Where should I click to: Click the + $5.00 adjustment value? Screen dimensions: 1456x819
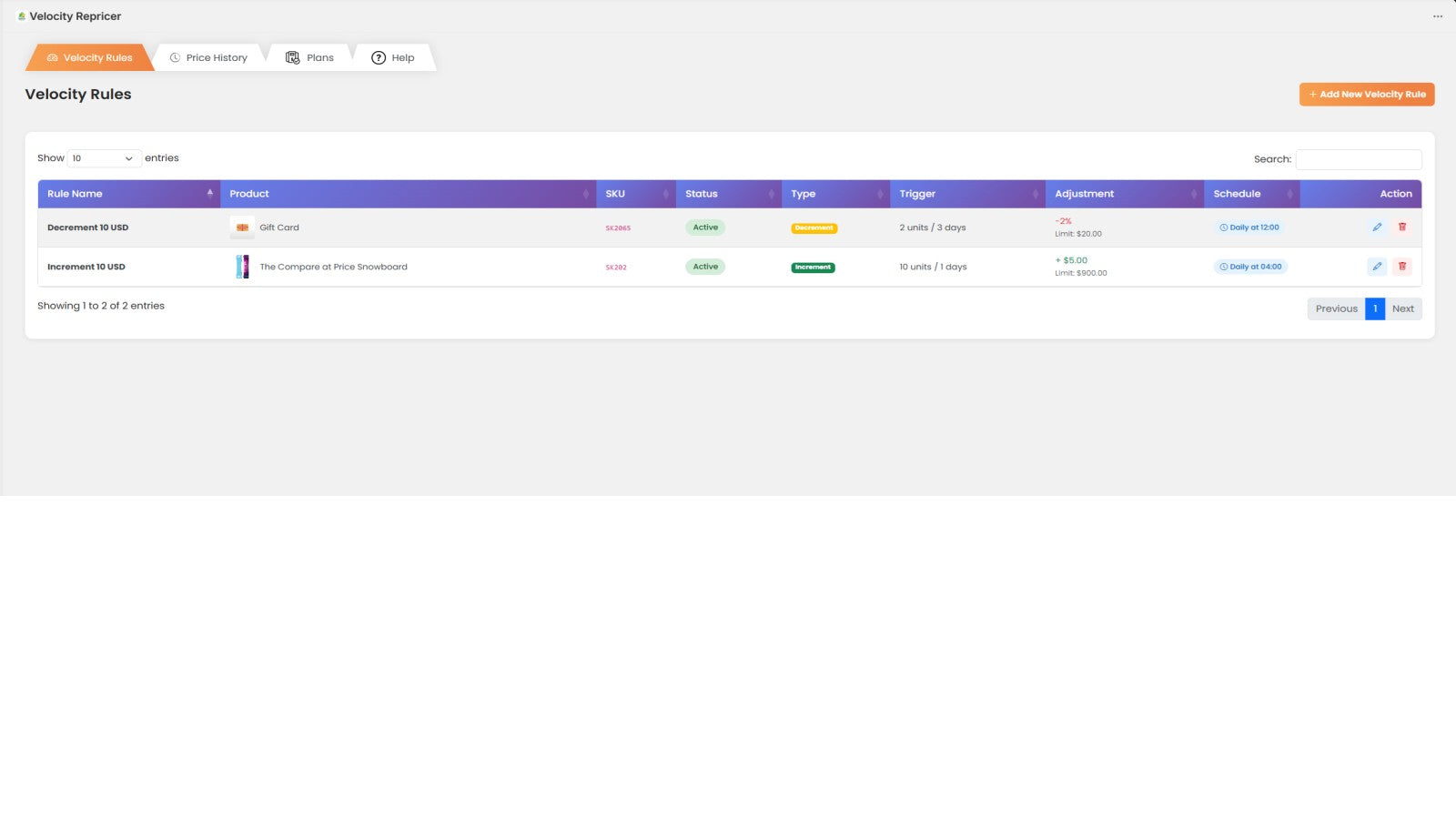(1071, 260)
